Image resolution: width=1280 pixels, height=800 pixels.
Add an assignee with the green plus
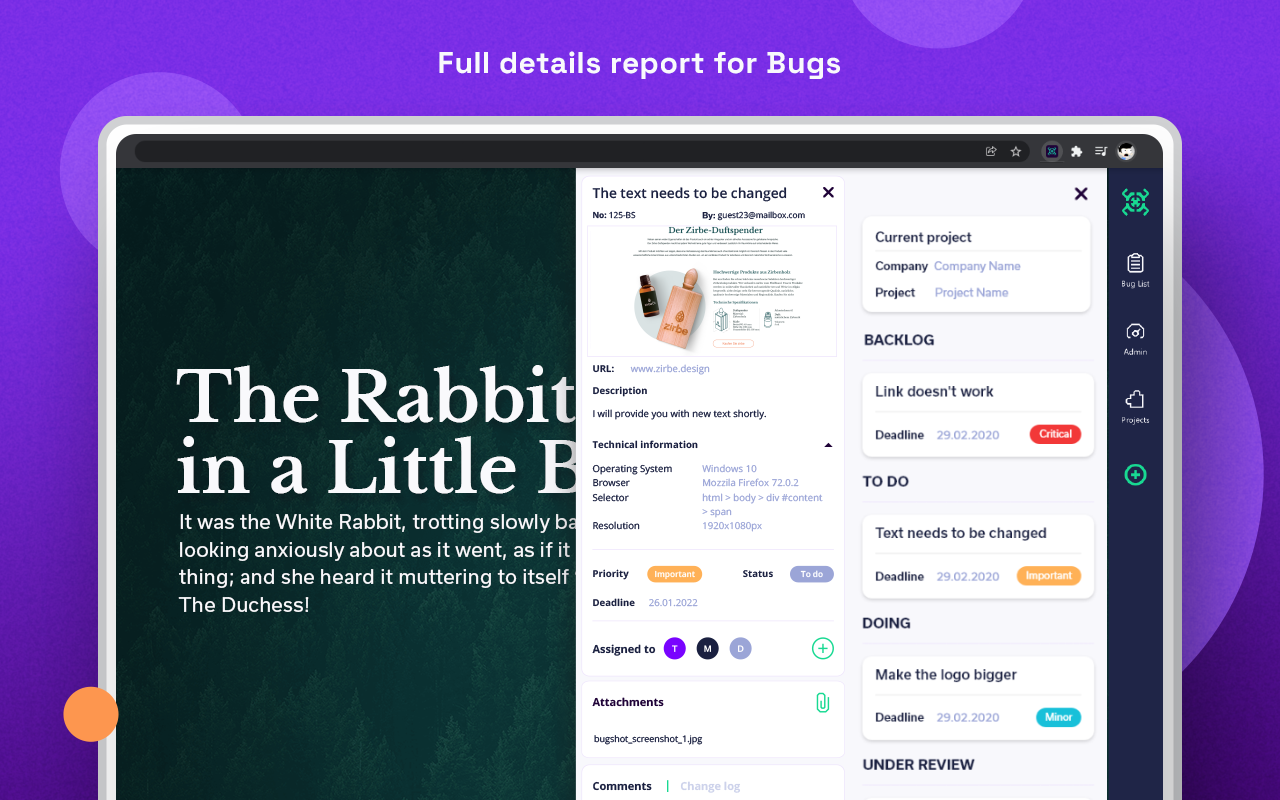(x=822, y=649)
